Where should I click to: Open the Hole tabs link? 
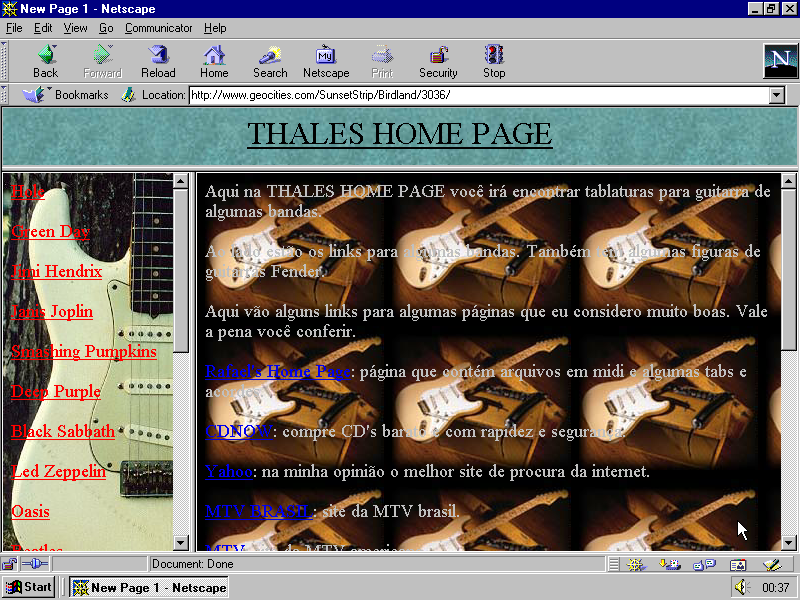pyautogui.click(x=28, y=191)
